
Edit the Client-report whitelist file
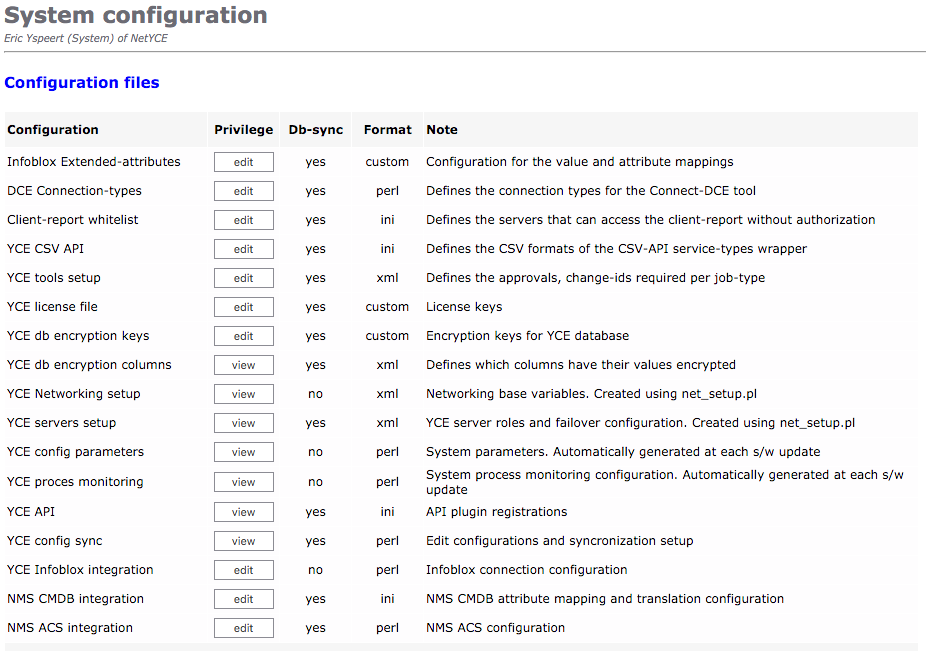pos(243,219)
